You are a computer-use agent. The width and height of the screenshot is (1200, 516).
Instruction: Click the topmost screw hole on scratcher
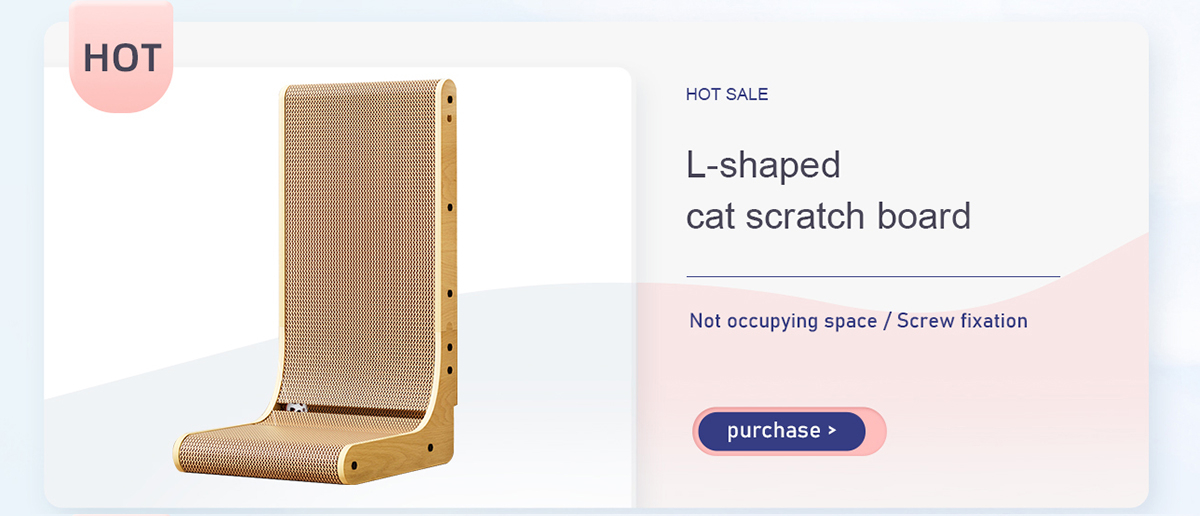coord(449,99)
